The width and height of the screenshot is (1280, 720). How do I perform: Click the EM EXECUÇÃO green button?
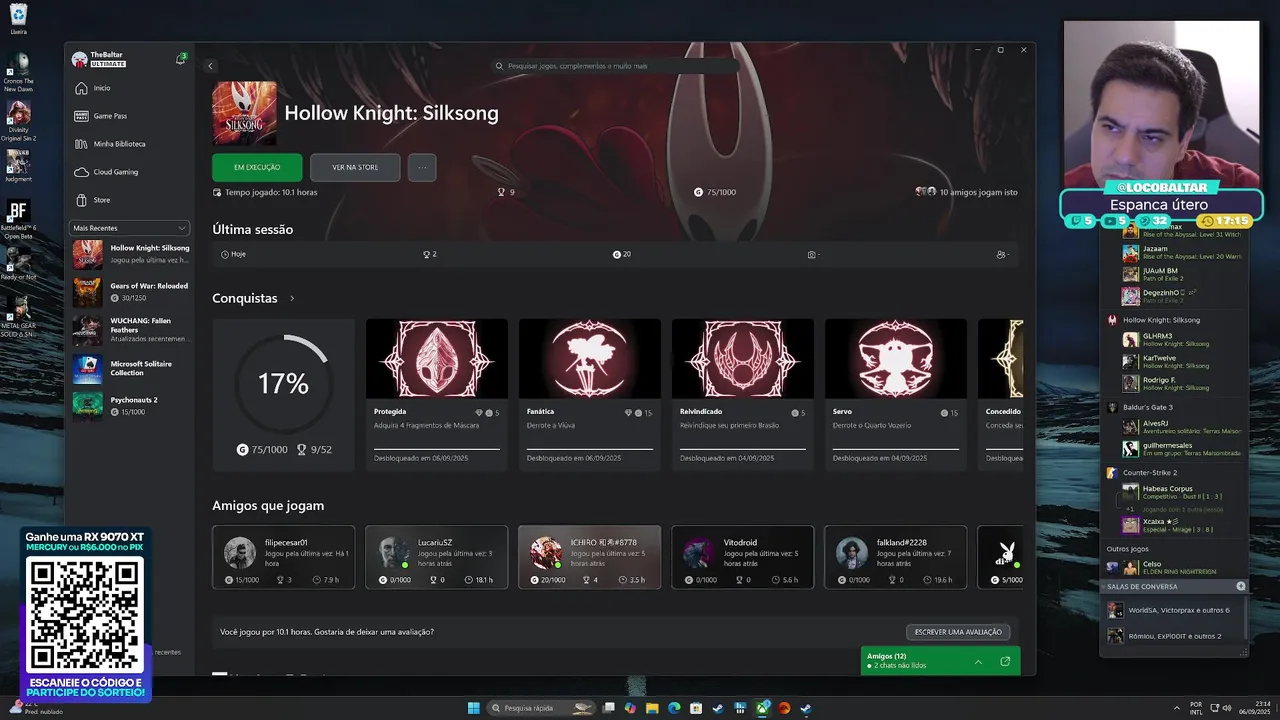pos(257,167)
